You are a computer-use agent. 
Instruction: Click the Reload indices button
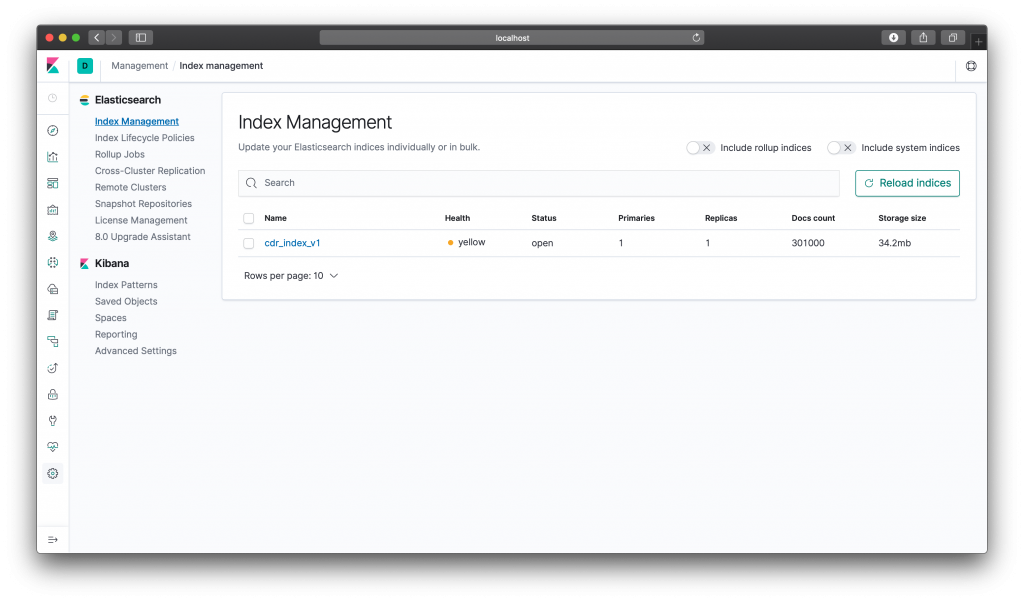pos(907,183)
